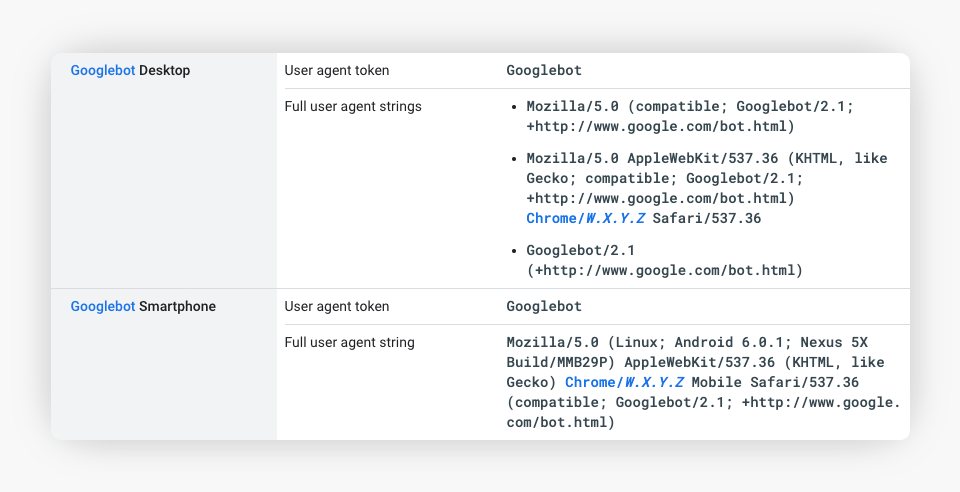Open the Googlebot link in the Smartphone row

tap(103, 307)
